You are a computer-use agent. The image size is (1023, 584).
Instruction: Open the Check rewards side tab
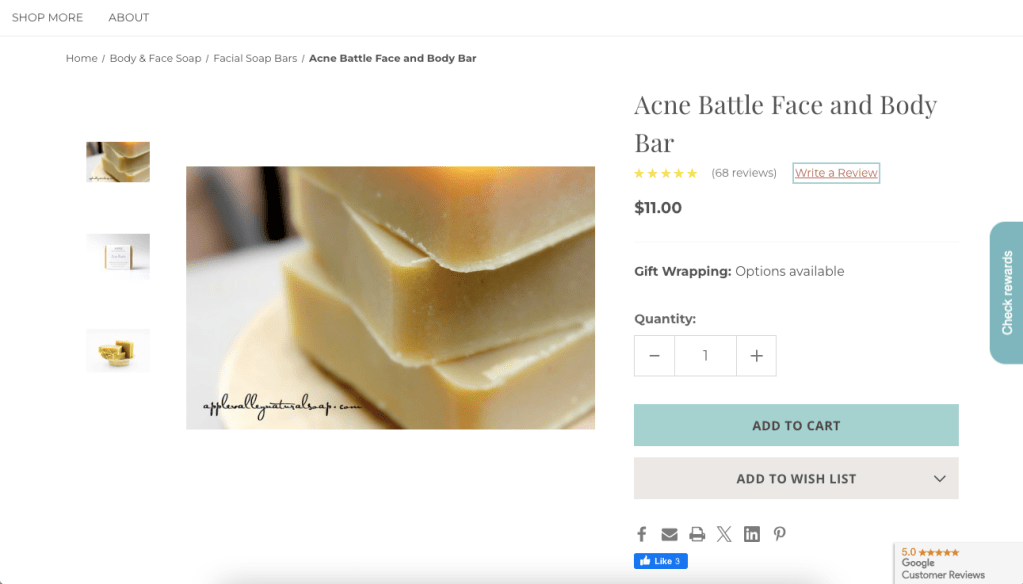pos(1006,292)
